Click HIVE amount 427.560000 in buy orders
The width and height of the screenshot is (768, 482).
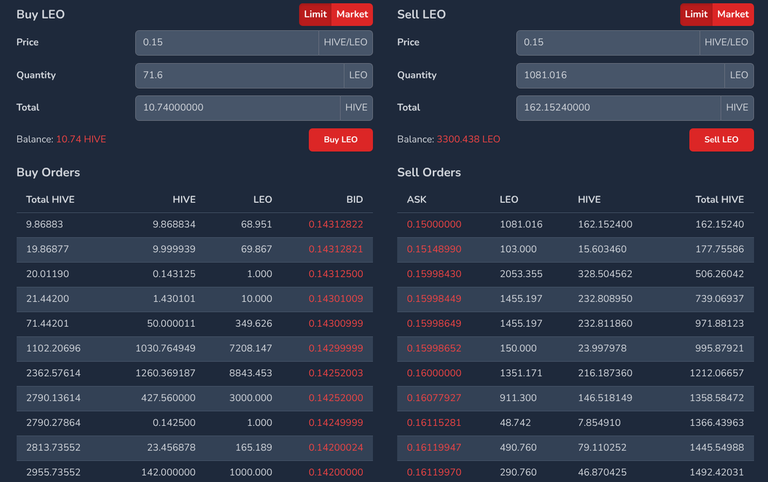[x=168, y=398]
